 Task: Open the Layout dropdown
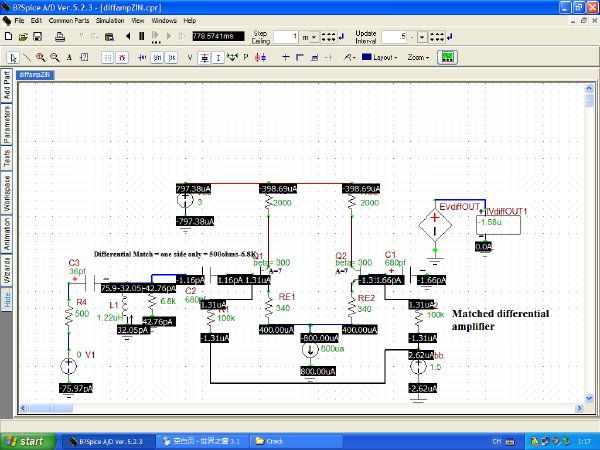tap(380, 57)
